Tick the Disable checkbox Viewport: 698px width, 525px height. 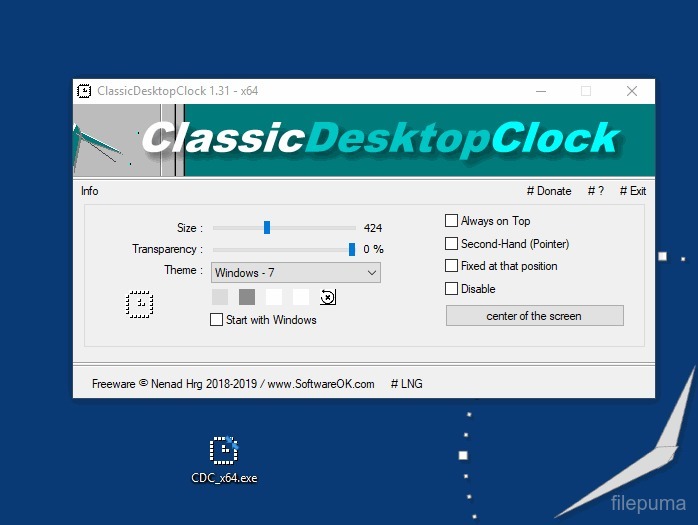[x=452, y=289]
